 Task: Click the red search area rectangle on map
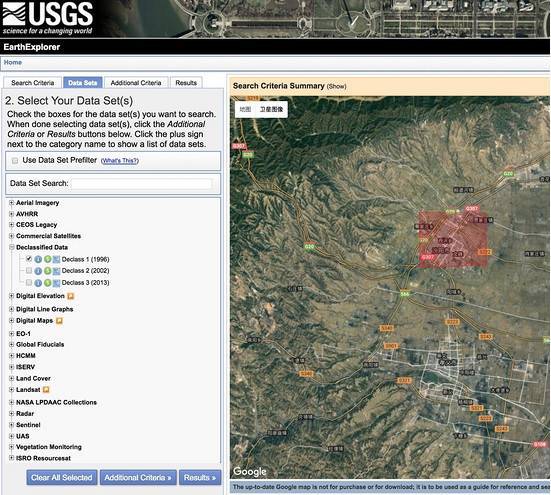(453, 239)
